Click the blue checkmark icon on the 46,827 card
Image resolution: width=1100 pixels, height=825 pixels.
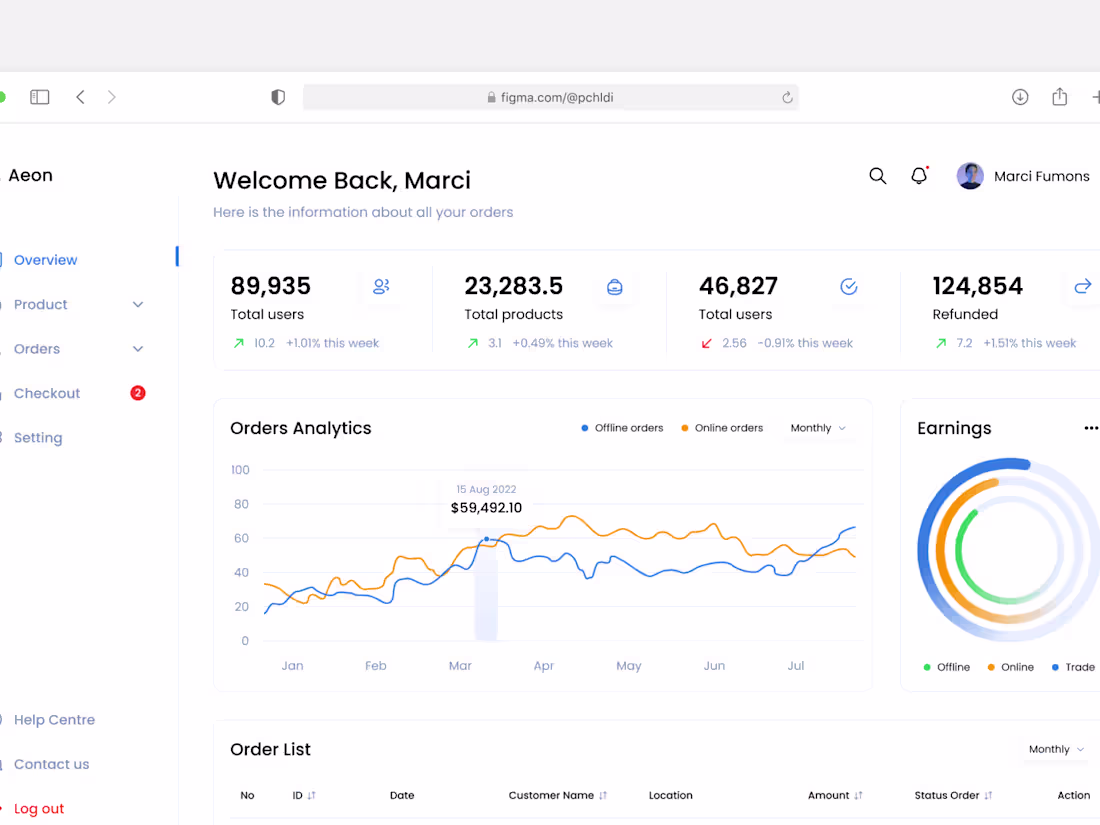pyautogui.click(x=848, y=286)
